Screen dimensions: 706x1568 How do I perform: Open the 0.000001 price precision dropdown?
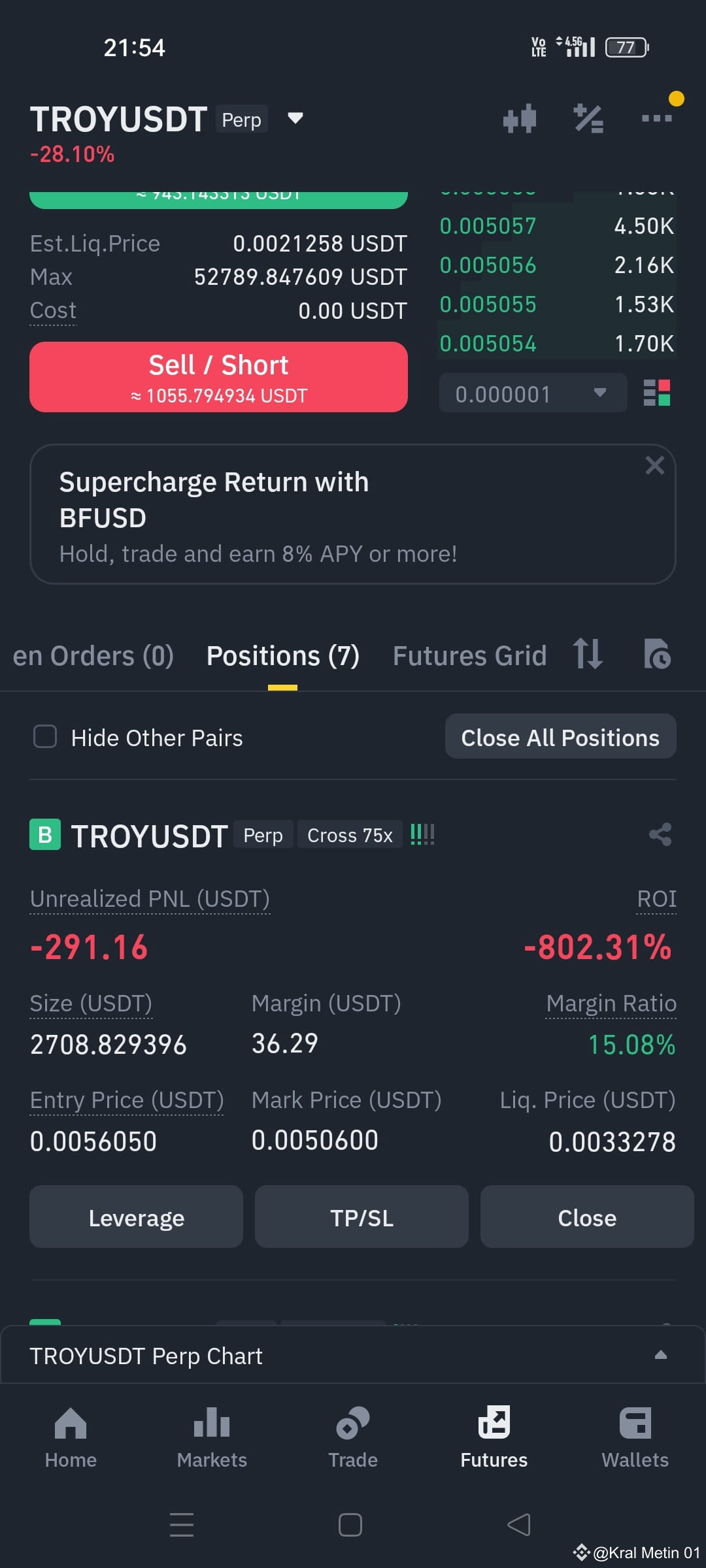pyautogui.click(x=533, y=393)
